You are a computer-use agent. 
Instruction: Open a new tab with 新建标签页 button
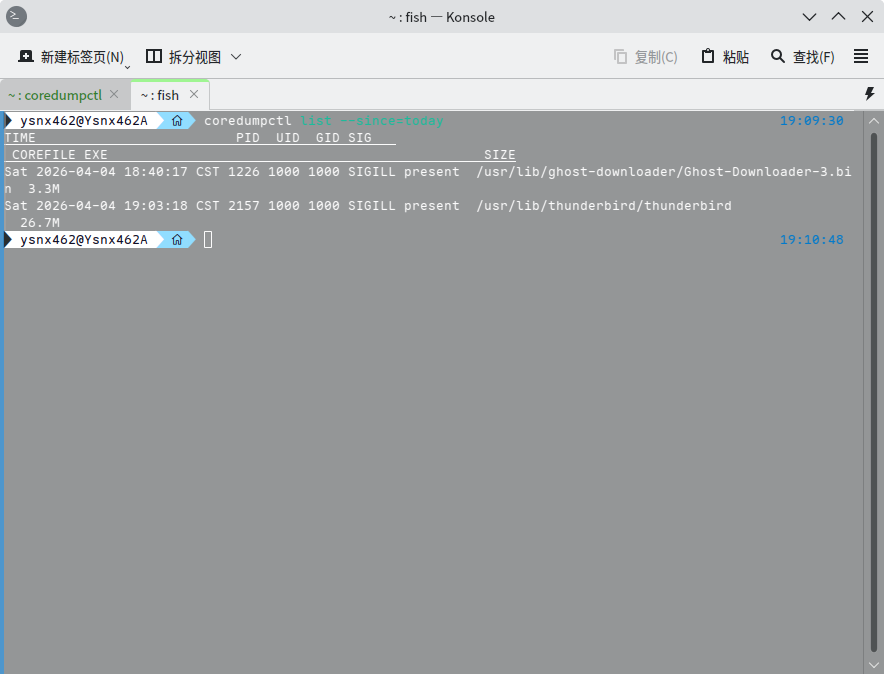70,57
